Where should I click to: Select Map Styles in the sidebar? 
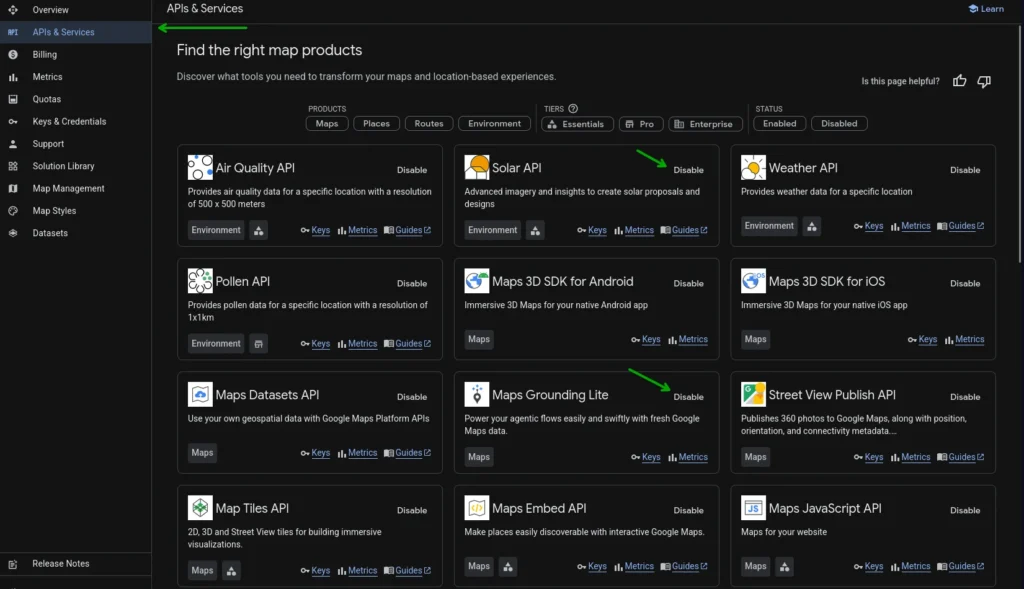pos(54,211)
